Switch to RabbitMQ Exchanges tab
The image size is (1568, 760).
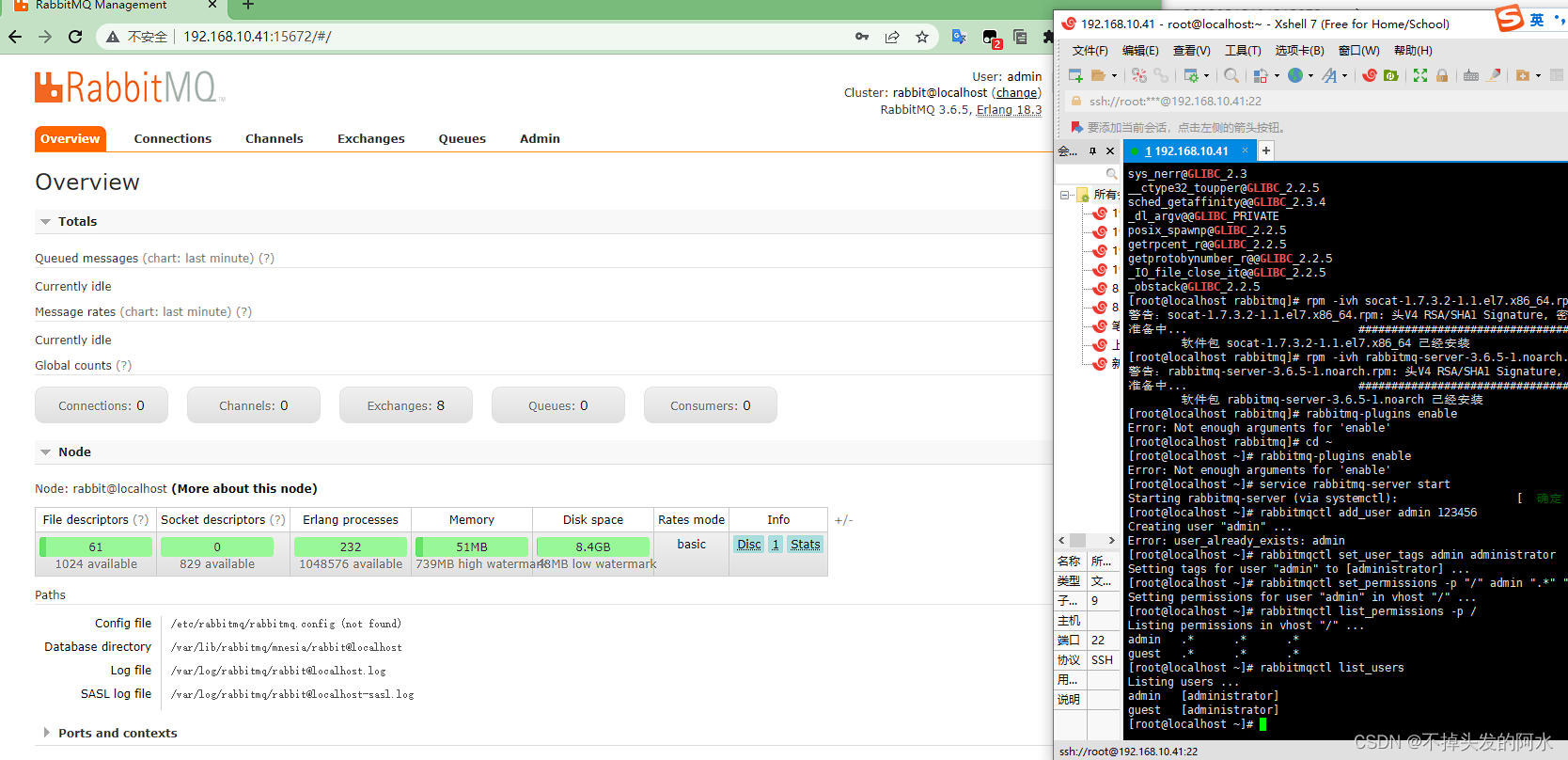tap(371, 138)
